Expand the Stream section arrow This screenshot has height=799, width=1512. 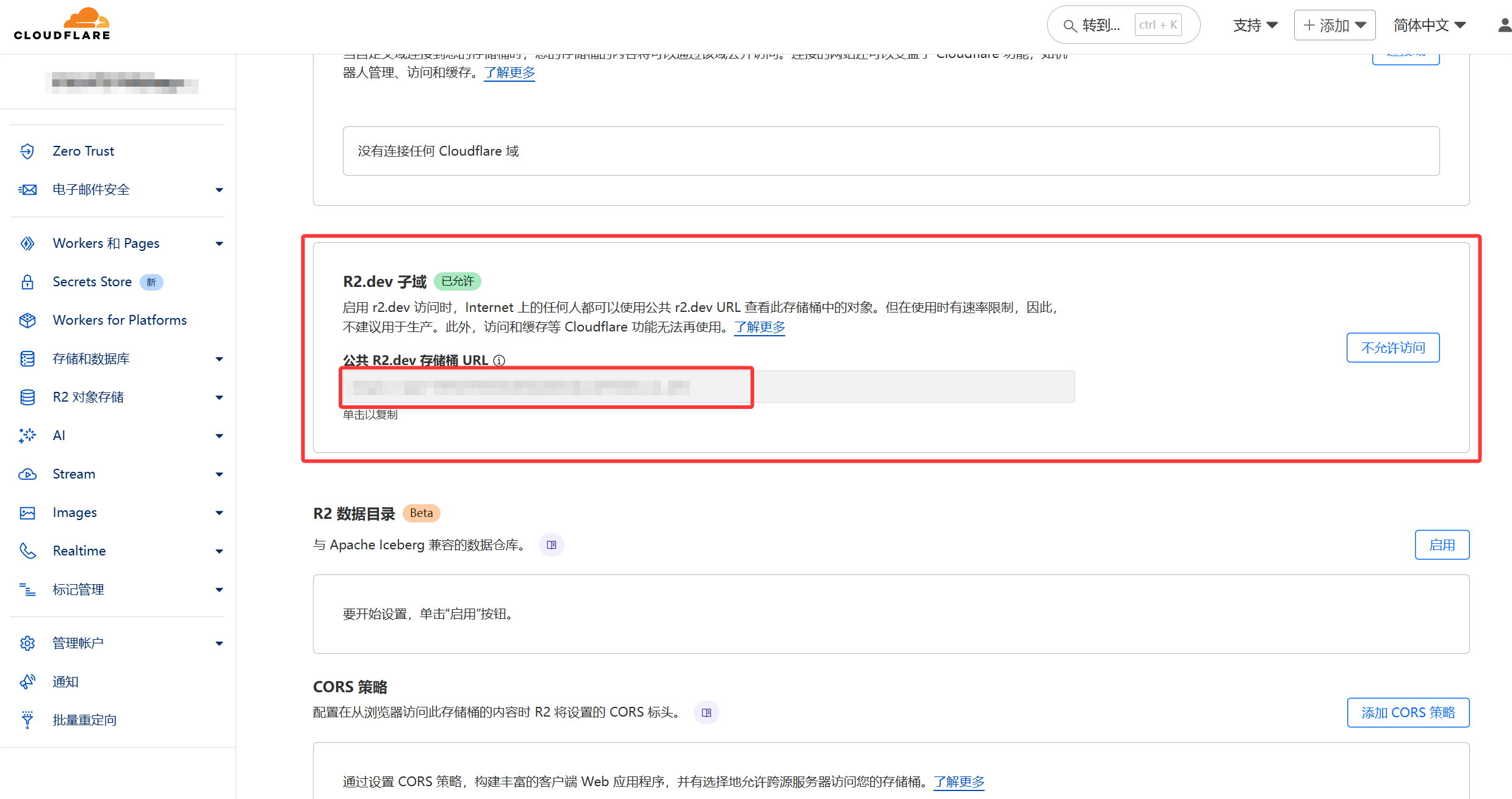tap(219, 474)
